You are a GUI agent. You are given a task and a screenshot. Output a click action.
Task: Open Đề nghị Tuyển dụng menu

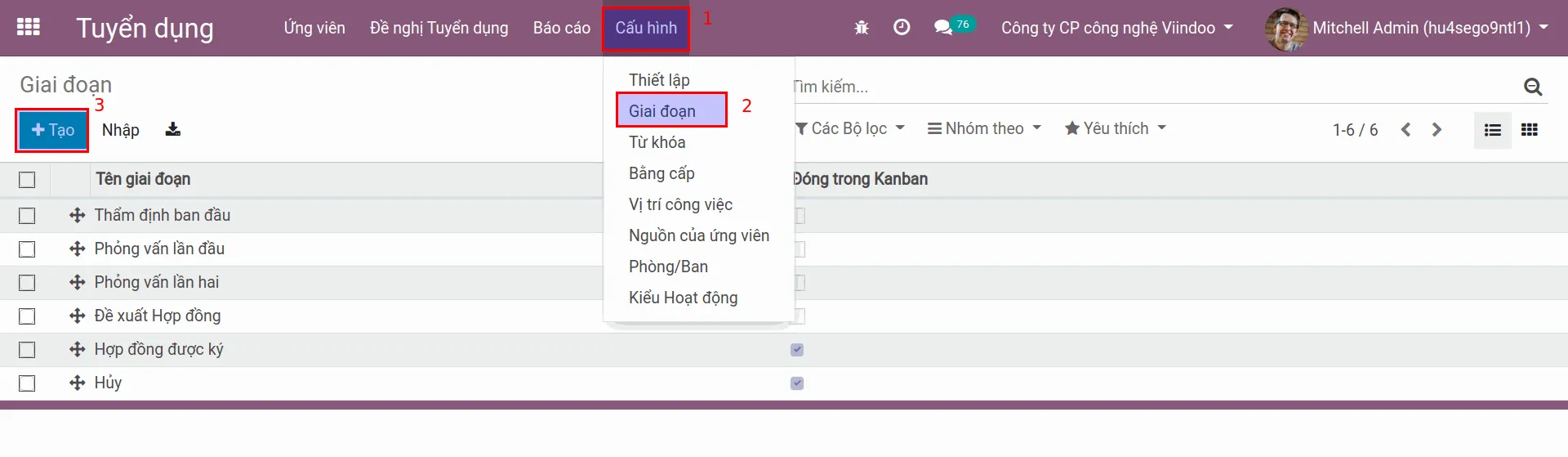coord(439,28)
